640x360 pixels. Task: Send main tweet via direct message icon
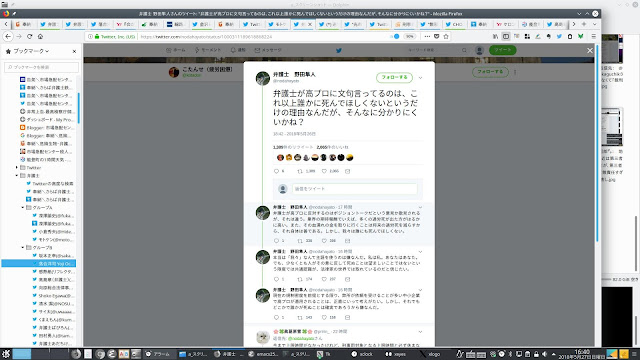[x=347, y=171]
